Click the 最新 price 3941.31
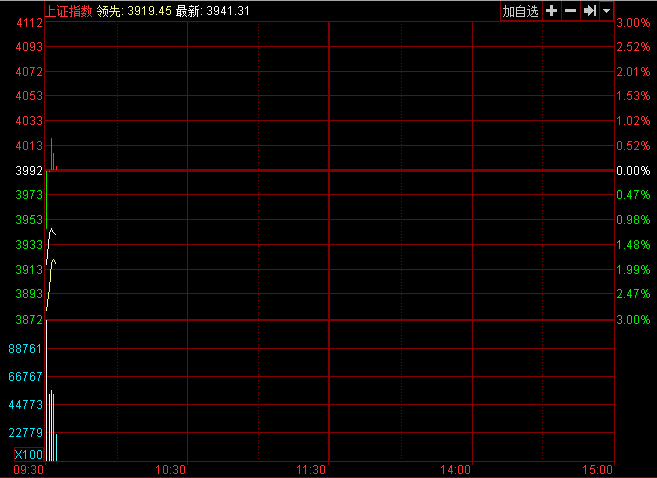 226,11
